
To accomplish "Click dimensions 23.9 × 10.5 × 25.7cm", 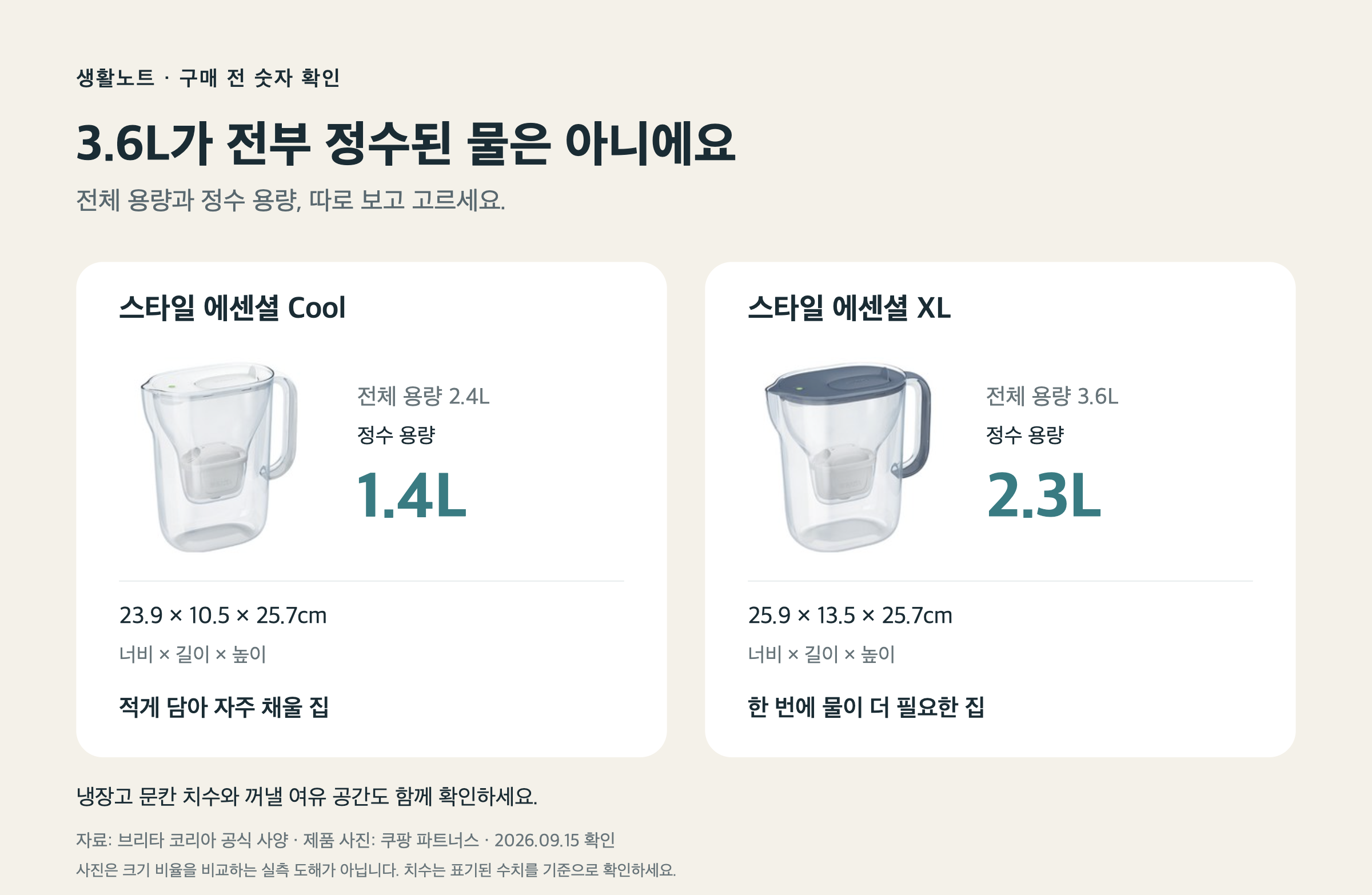I will coord(223,616).
